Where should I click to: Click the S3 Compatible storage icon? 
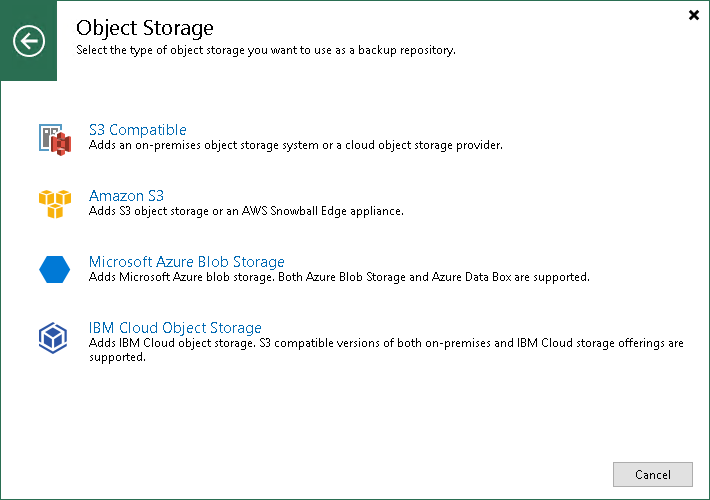tap(55, 139)
